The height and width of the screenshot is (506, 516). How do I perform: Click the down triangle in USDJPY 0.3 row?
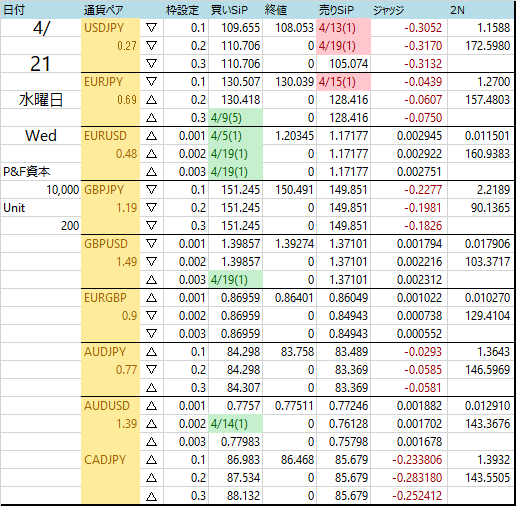(x=152, y=64)
